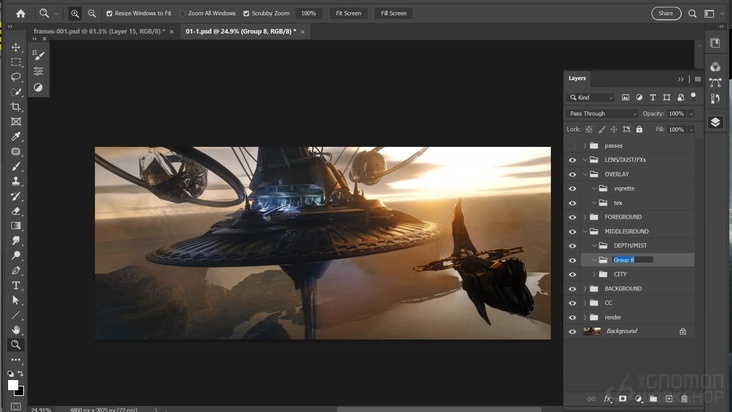The height and width of the screenshot is (412, 732).
Task: Choose Zoom In mode icon
Action: [x=75, y=14]
